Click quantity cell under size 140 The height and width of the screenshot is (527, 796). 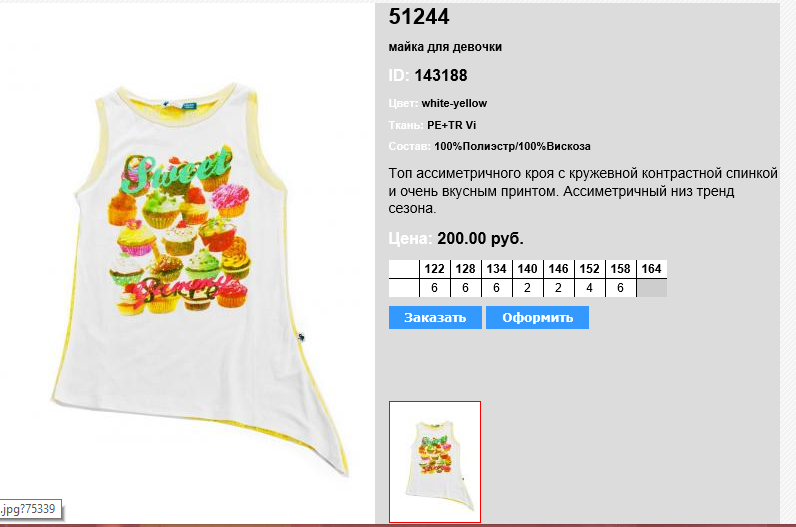click(x=527, y=288)
